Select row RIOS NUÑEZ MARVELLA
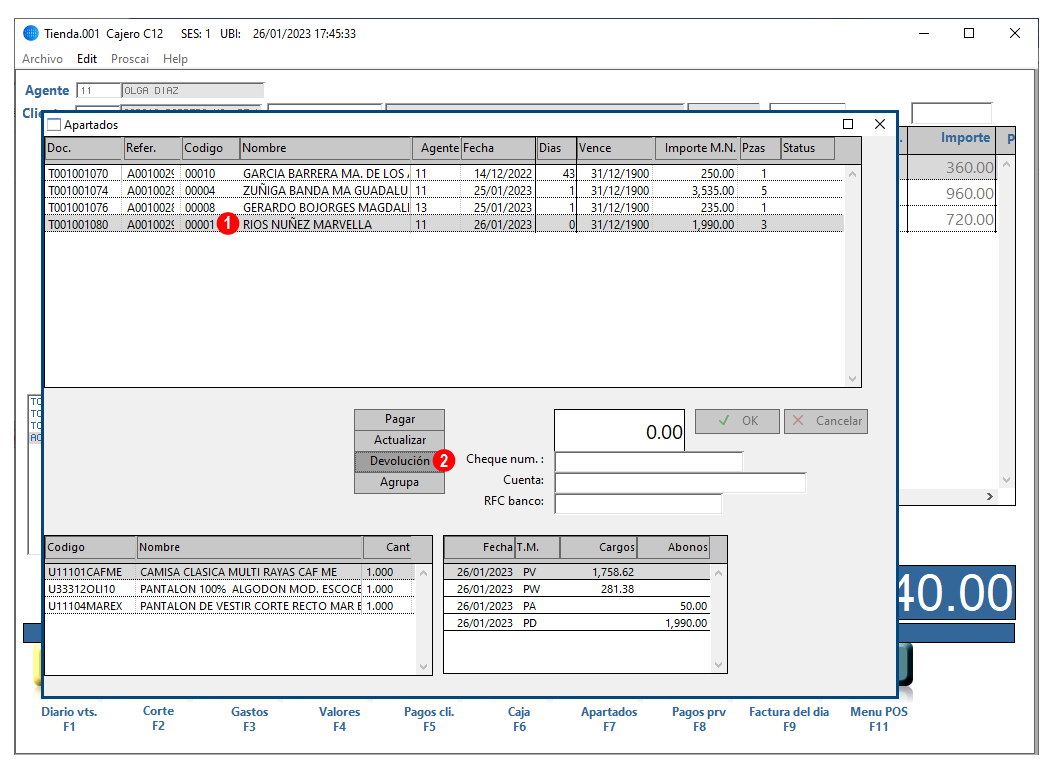This screenshot has width=1047, height=765. pyautogui.click(x=444, y=225)
